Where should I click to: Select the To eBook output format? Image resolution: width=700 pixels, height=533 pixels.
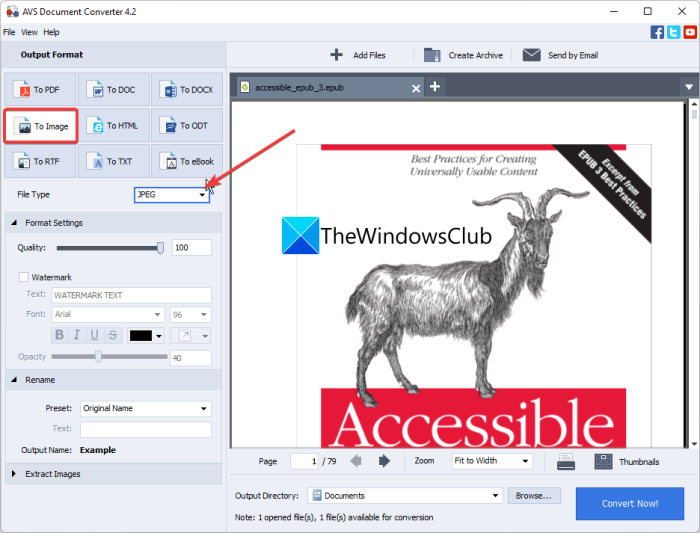[187, 162]
